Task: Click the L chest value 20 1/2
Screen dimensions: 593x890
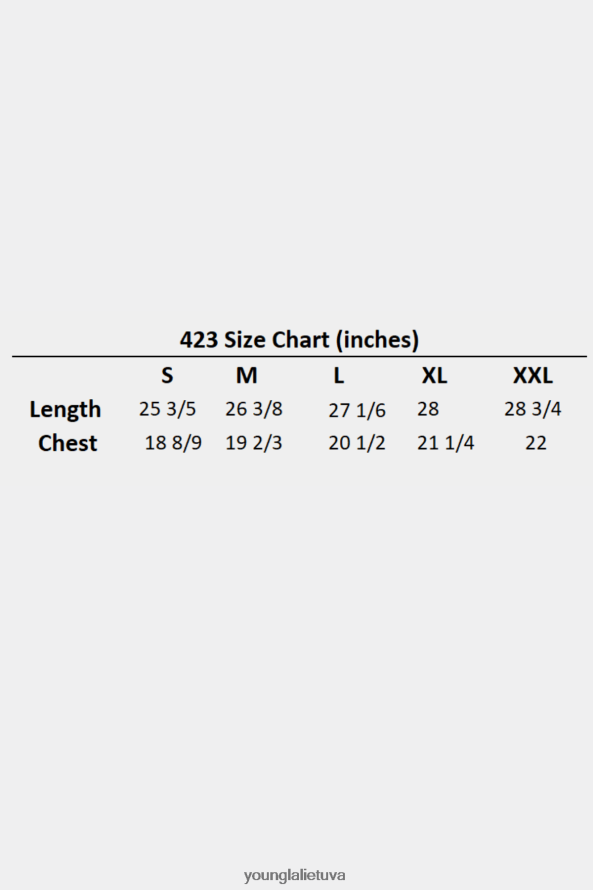Action: [357, 443]
